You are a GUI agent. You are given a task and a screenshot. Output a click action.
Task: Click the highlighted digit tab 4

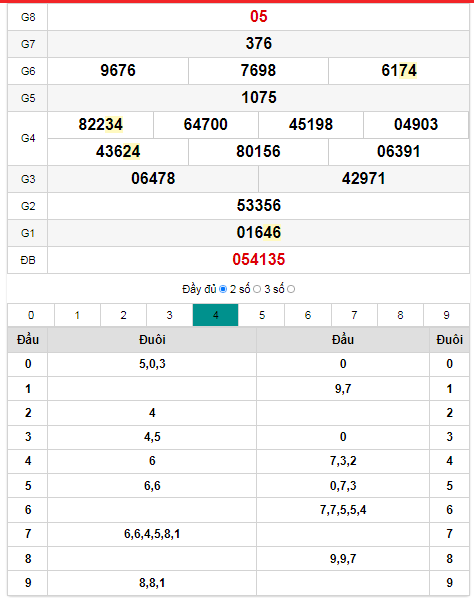pos(215,315)
